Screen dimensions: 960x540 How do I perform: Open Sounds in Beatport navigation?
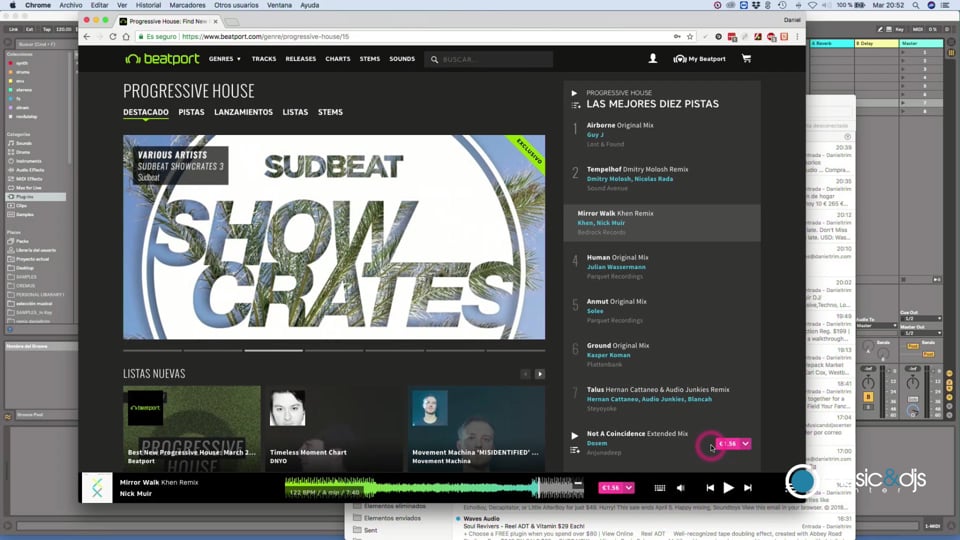tap(402, 59)
